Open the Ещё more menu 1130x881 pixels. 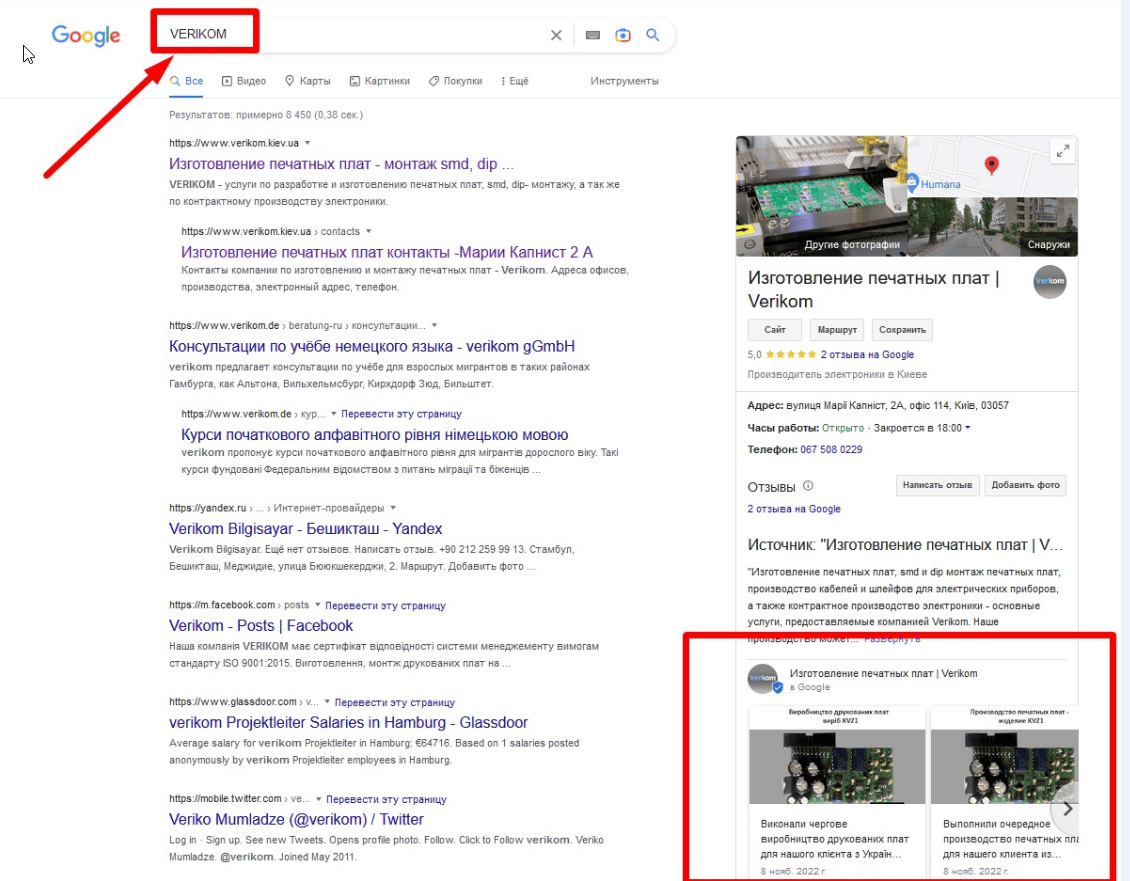pos(515,81)
